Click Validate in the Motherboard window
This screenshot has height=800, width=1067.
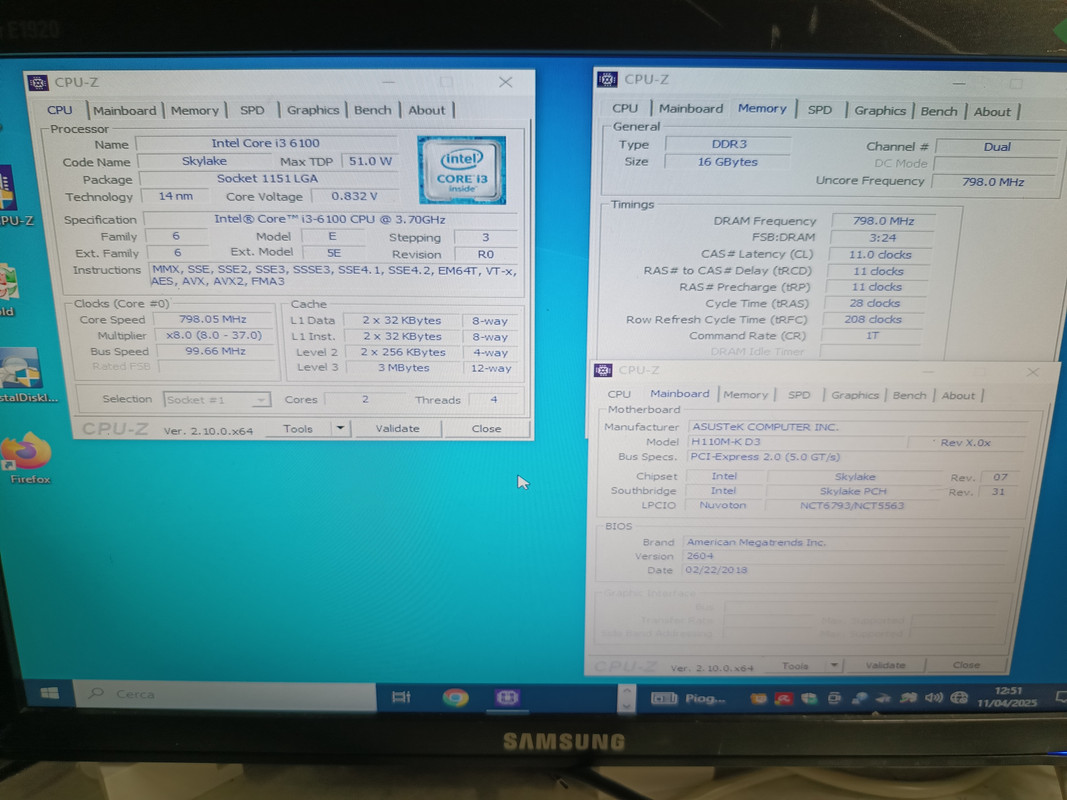(x=885, y=665)
